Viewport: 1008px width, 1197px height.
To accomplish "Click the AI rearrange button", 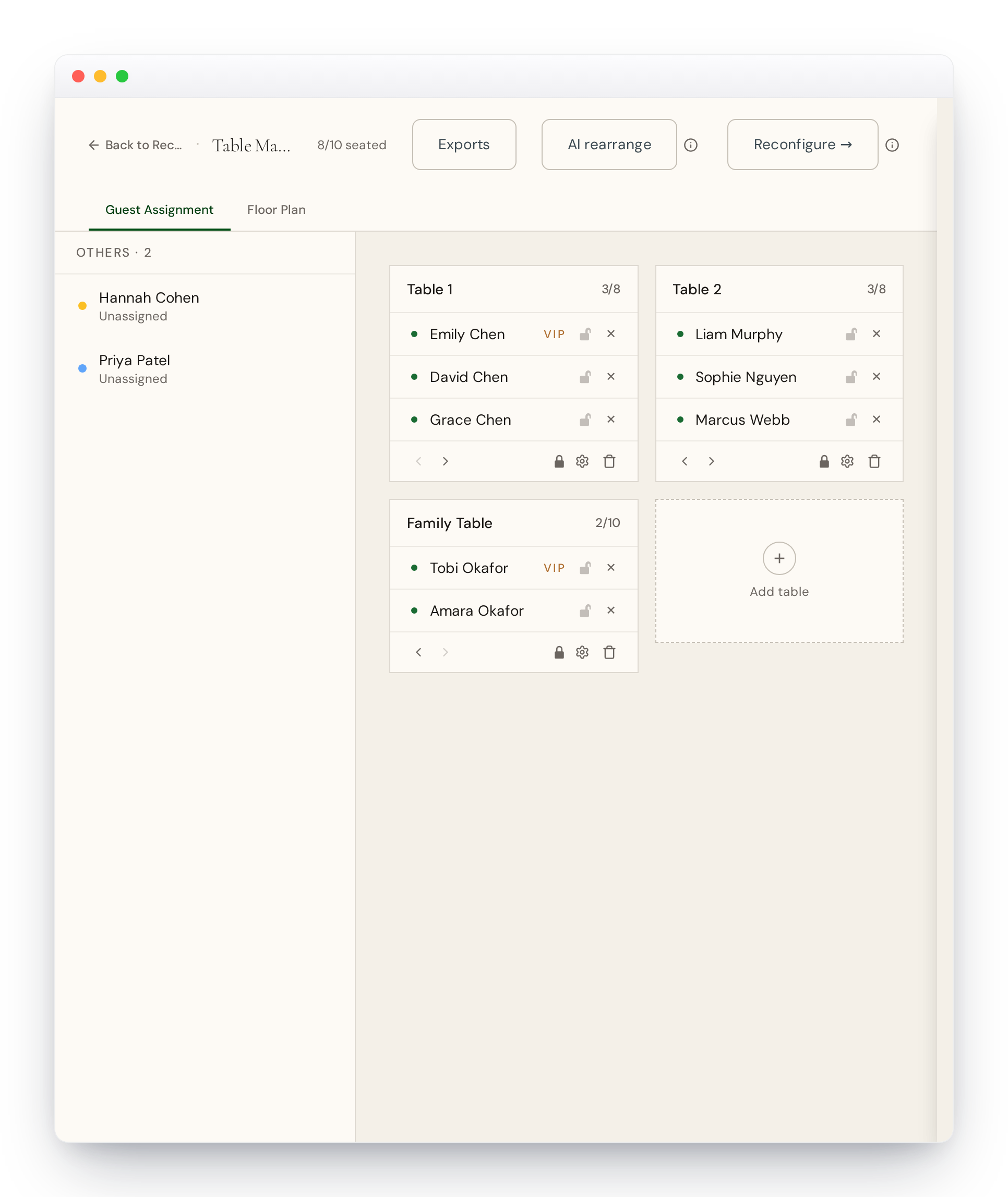I will coord(608,145).
